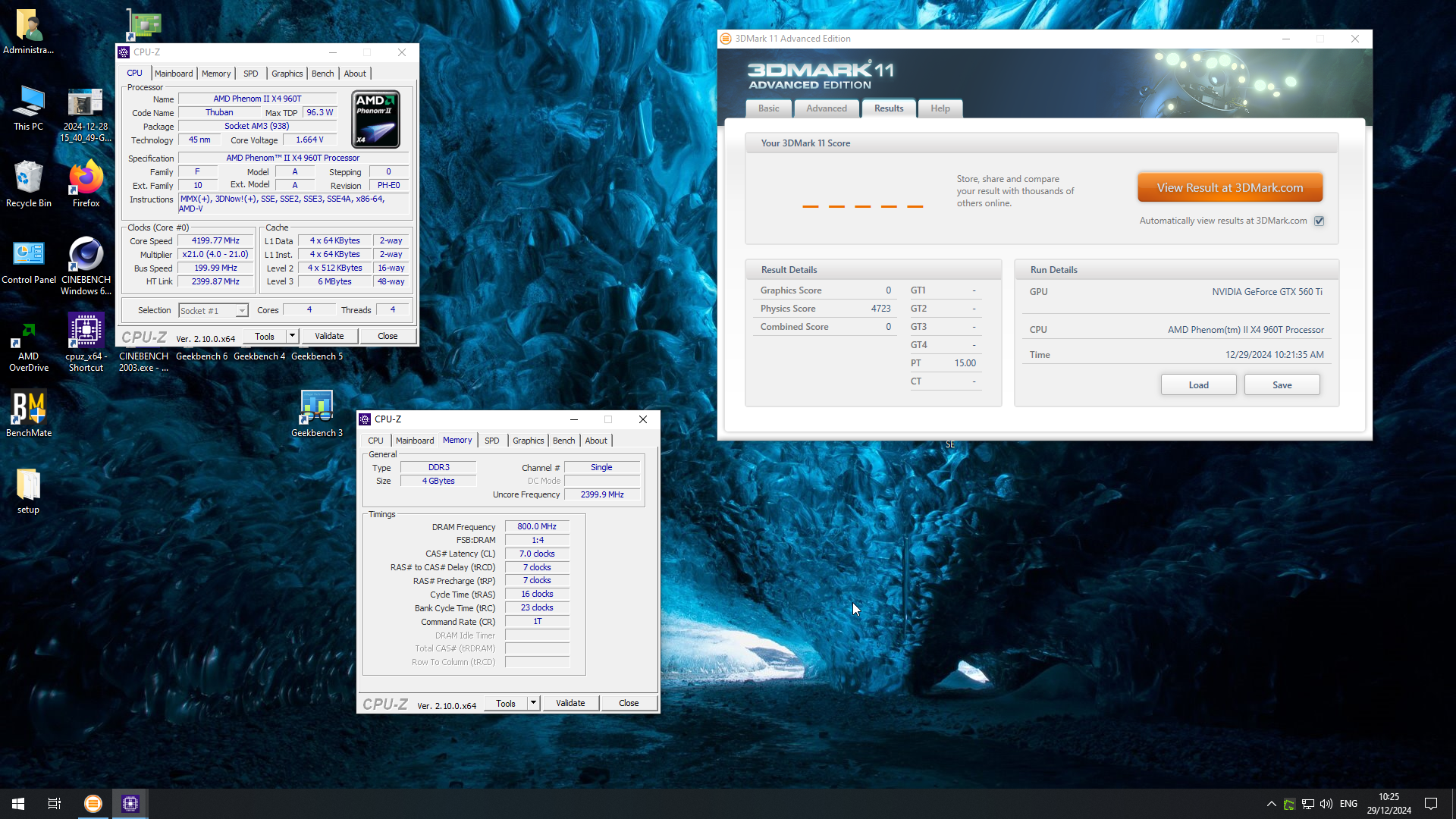This screenshot has width=1456, height=819.
Task: Switch to Advanced tab in 3DMark 11
Action: pyautogui.click(x=827, y=108)
